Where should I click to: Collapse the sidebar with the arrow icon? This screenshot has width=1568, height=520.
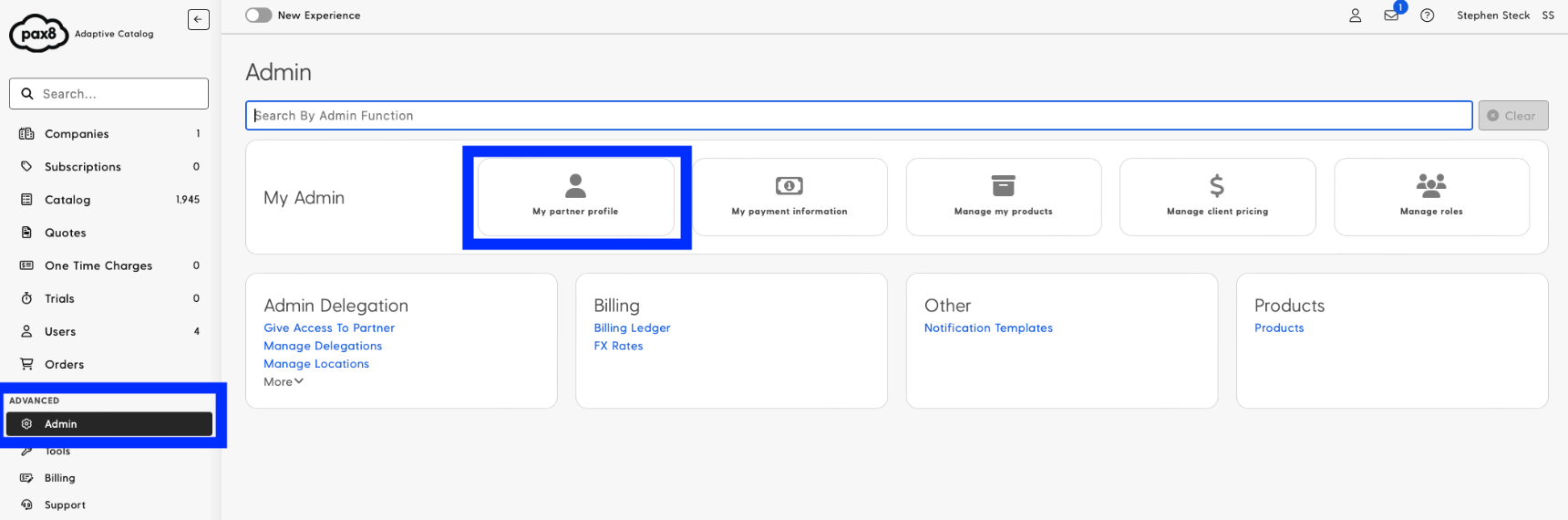[198, 19]
